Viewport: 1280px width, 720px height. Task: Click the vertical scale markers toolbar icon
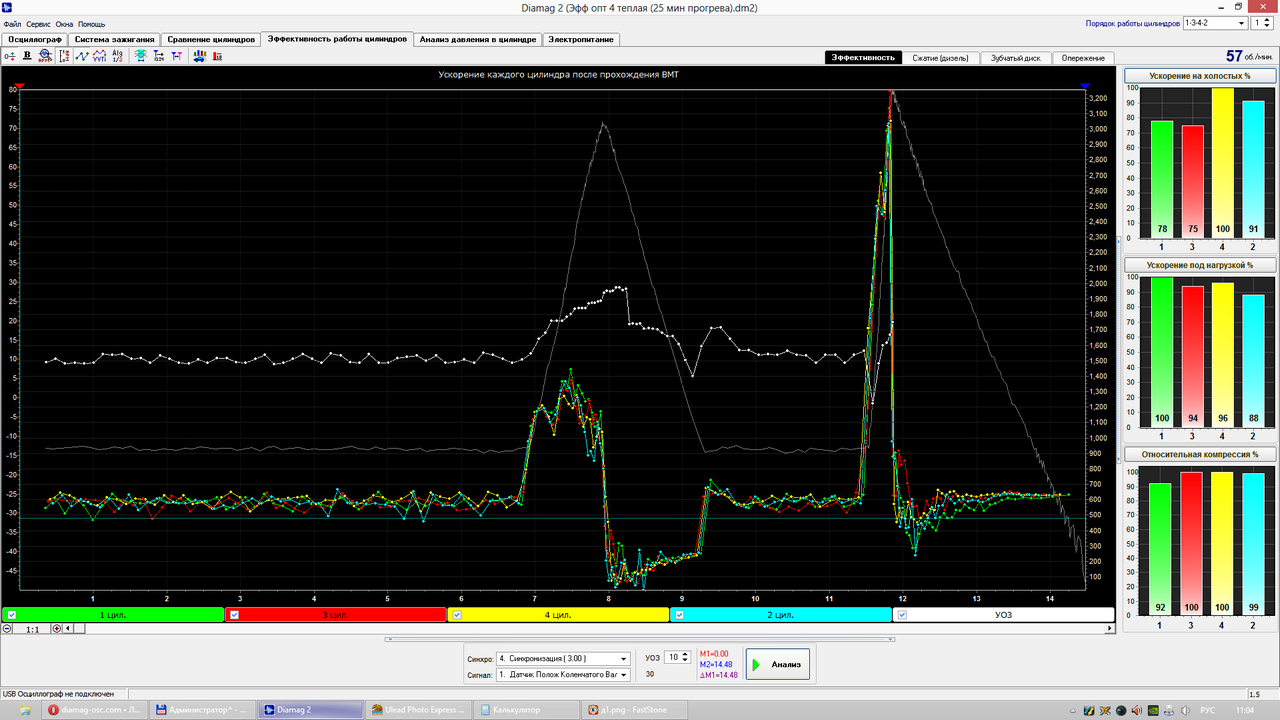[65, 56]
